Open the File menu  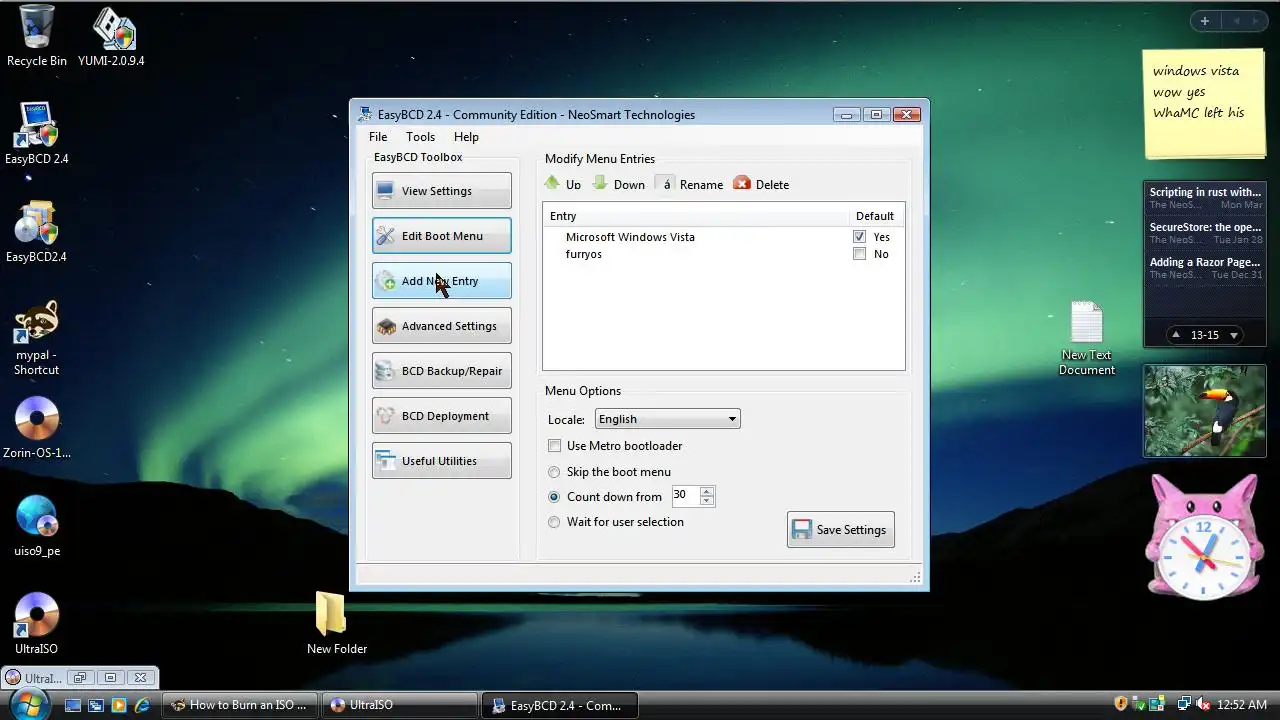(x=378, y=137)
